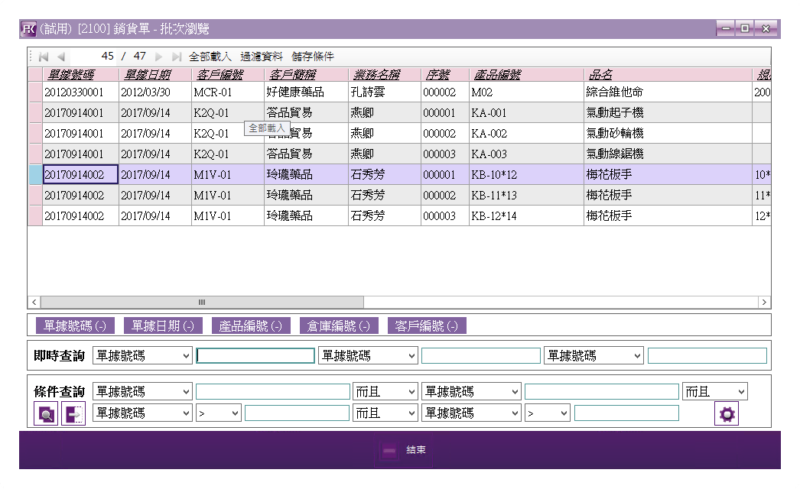Select cell MCR-01 customer code
Viewport: 800px width, 489px height.
(x=228, y=92)
